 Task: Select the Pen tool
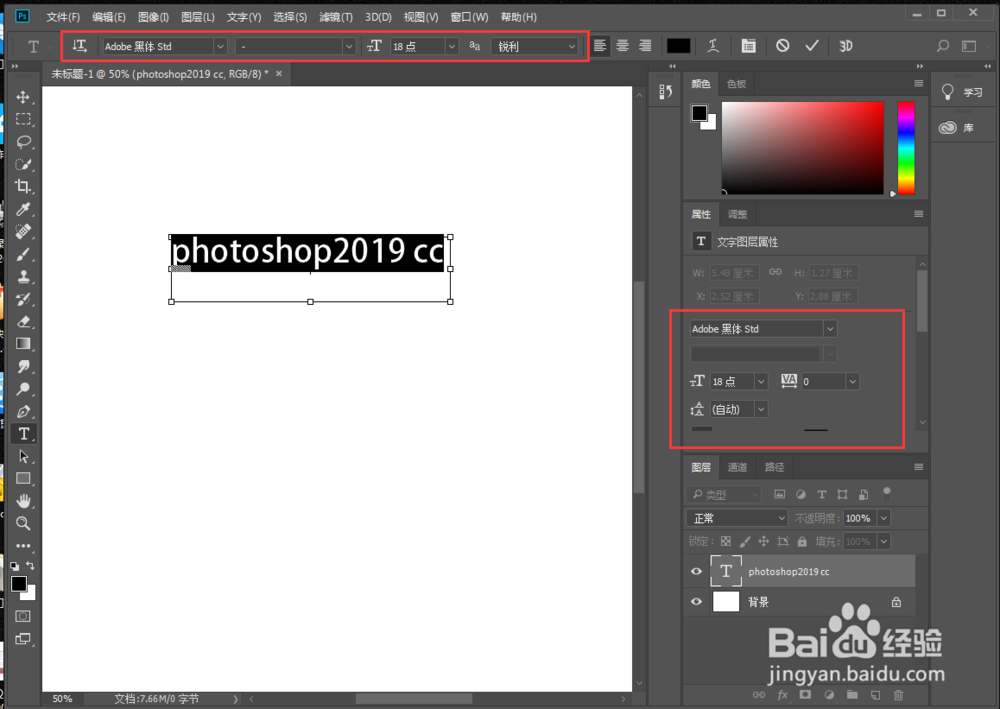click(x=23, y=411)
